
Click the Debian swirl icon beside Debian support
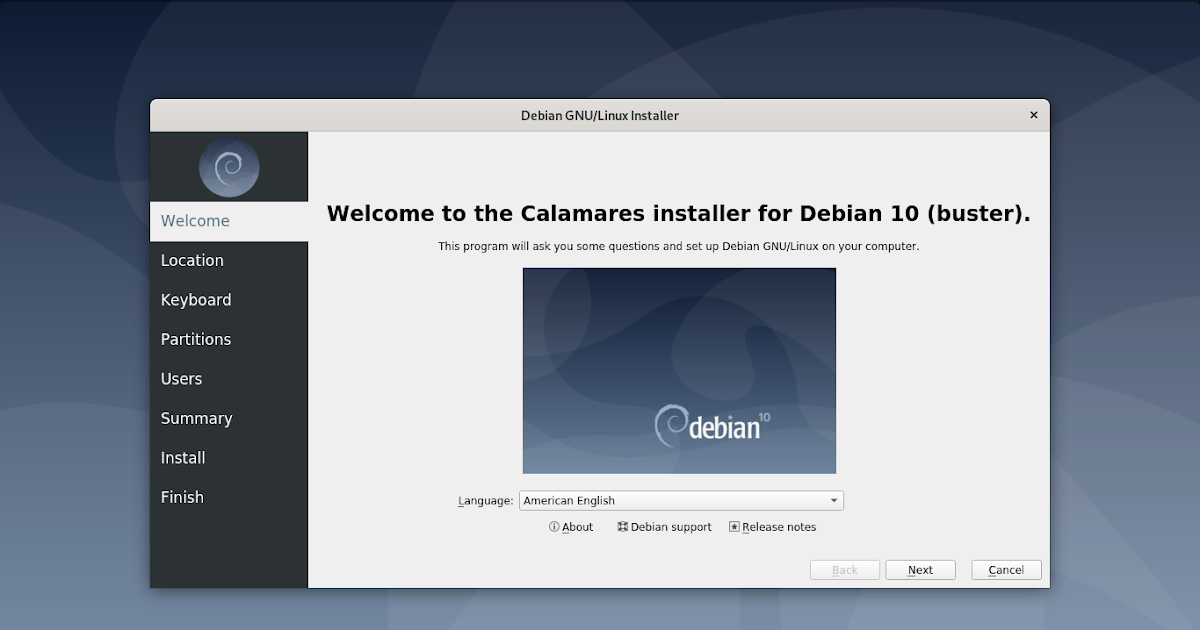tap(621, 526)
